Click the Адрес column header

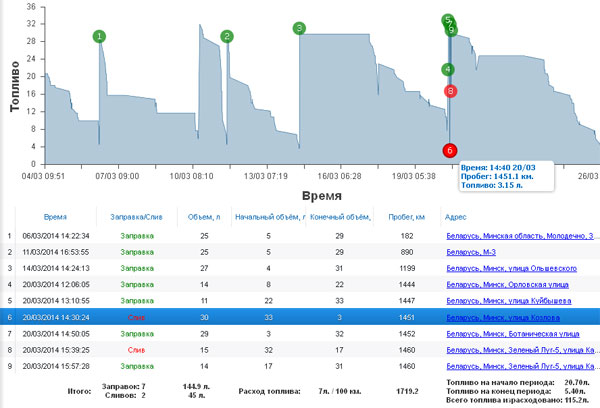tap(454, 216)
